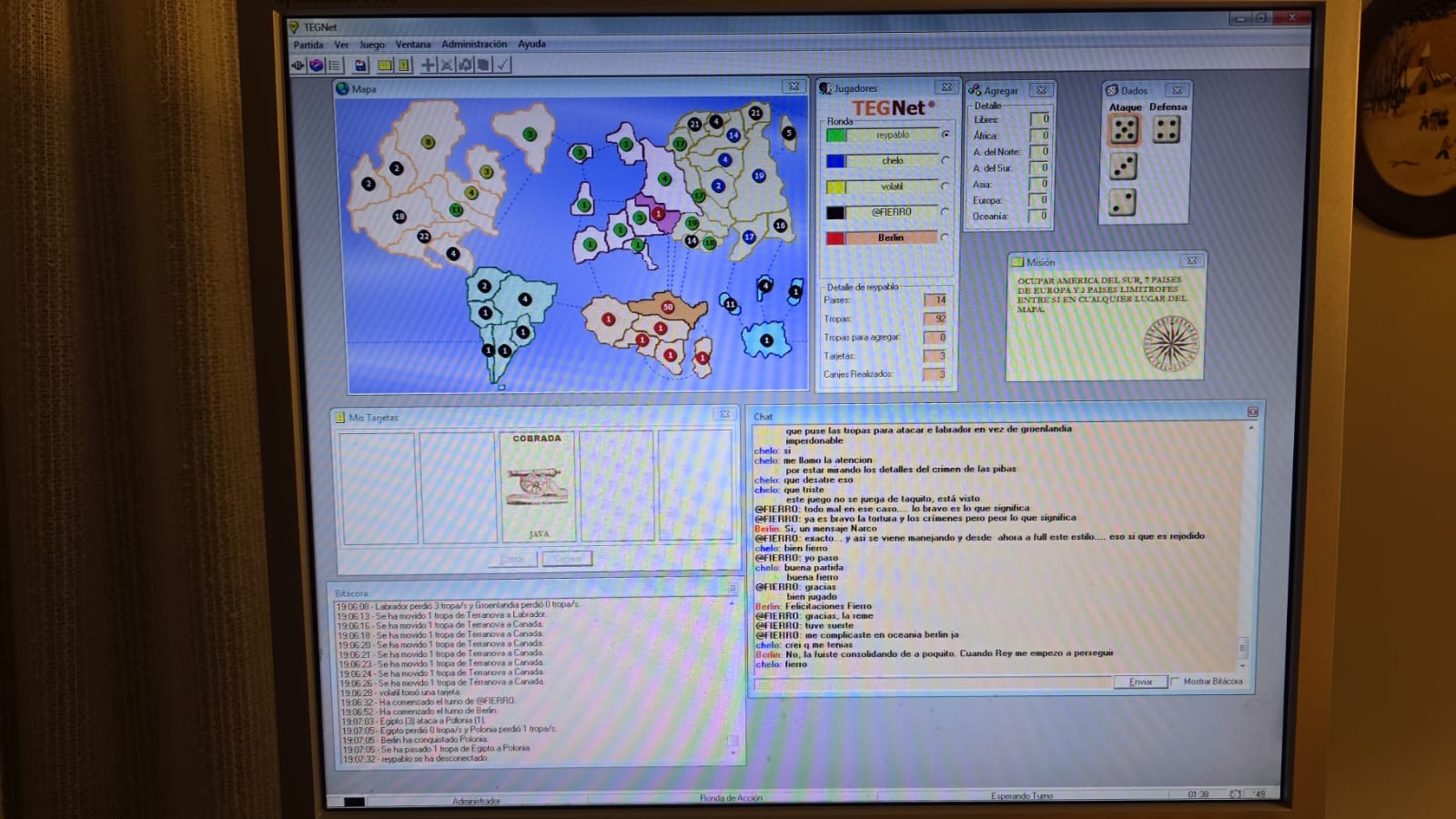1456x819 pixels.
Task: Open the Administración menu
Action: pos(474,45)
